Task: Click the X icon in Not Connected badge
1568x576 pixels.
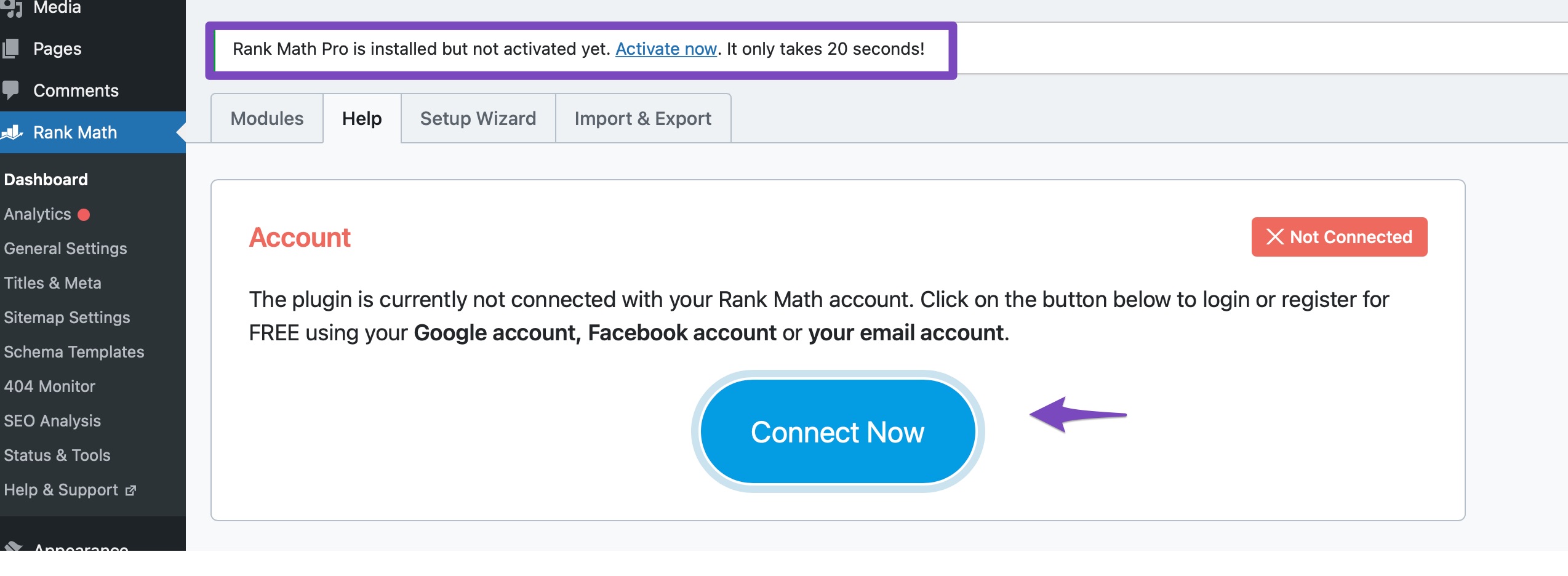Action: pyautogui.click(x=1275, y=237)
